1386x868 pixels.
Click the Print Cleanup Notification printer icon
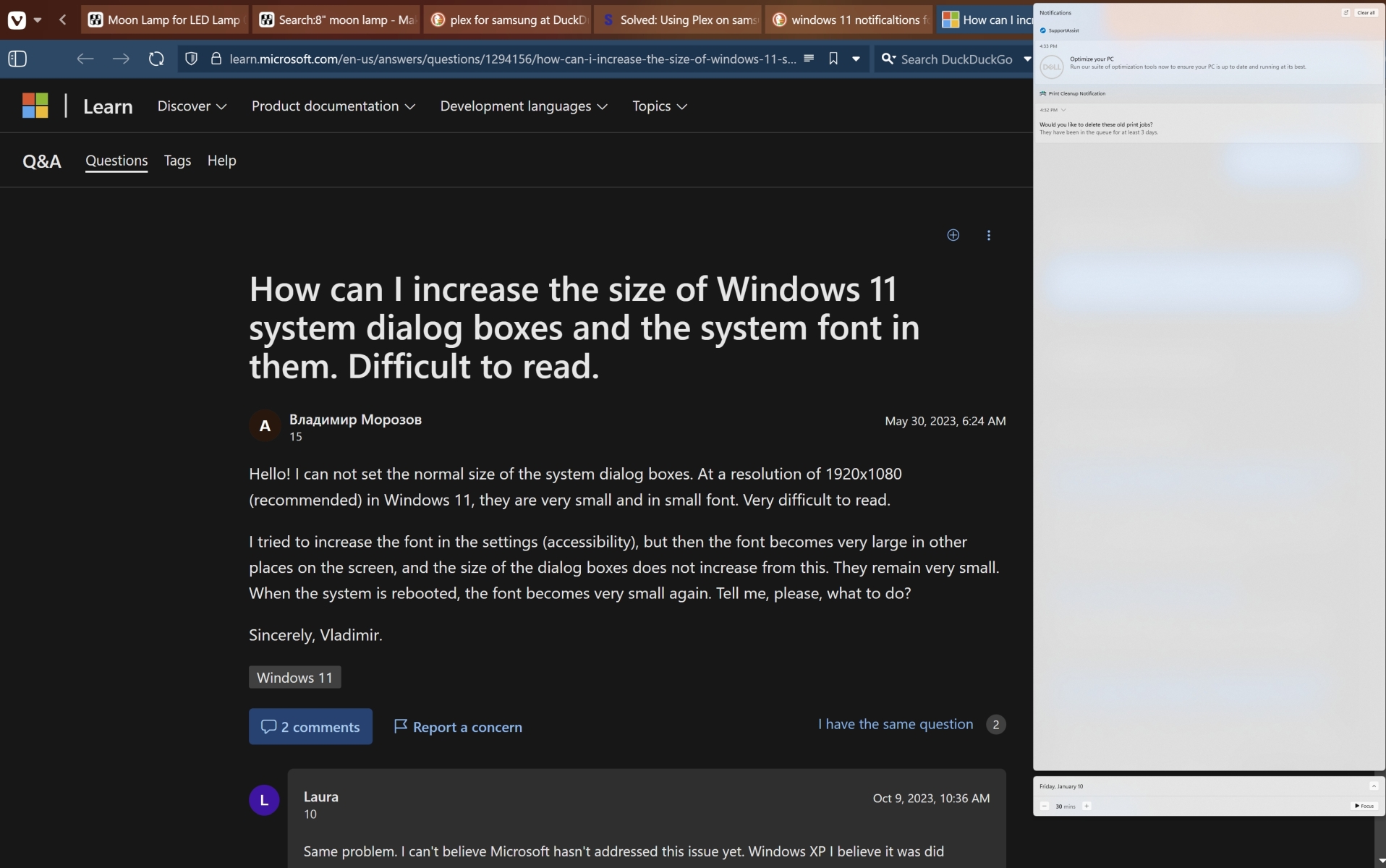1042,93
